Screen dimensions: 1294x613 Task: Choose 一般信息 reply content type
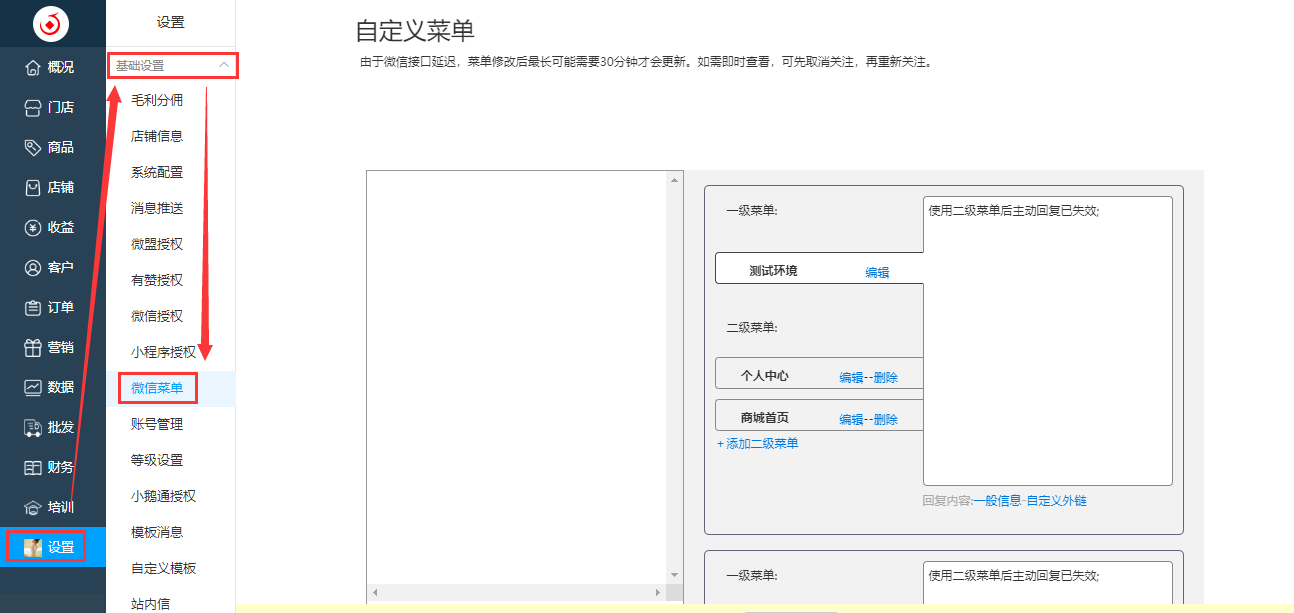(x=997, y=500)
